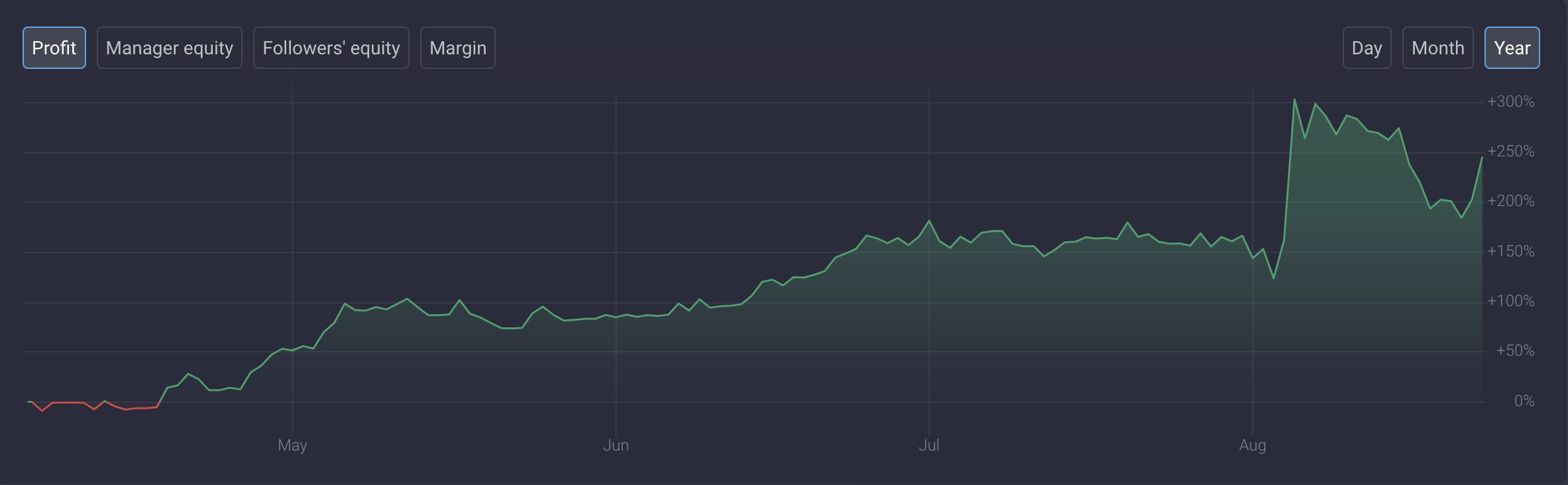Click the 0% y-axis label
This screenshot has width=1568, height=485.
click(1524, 401)
